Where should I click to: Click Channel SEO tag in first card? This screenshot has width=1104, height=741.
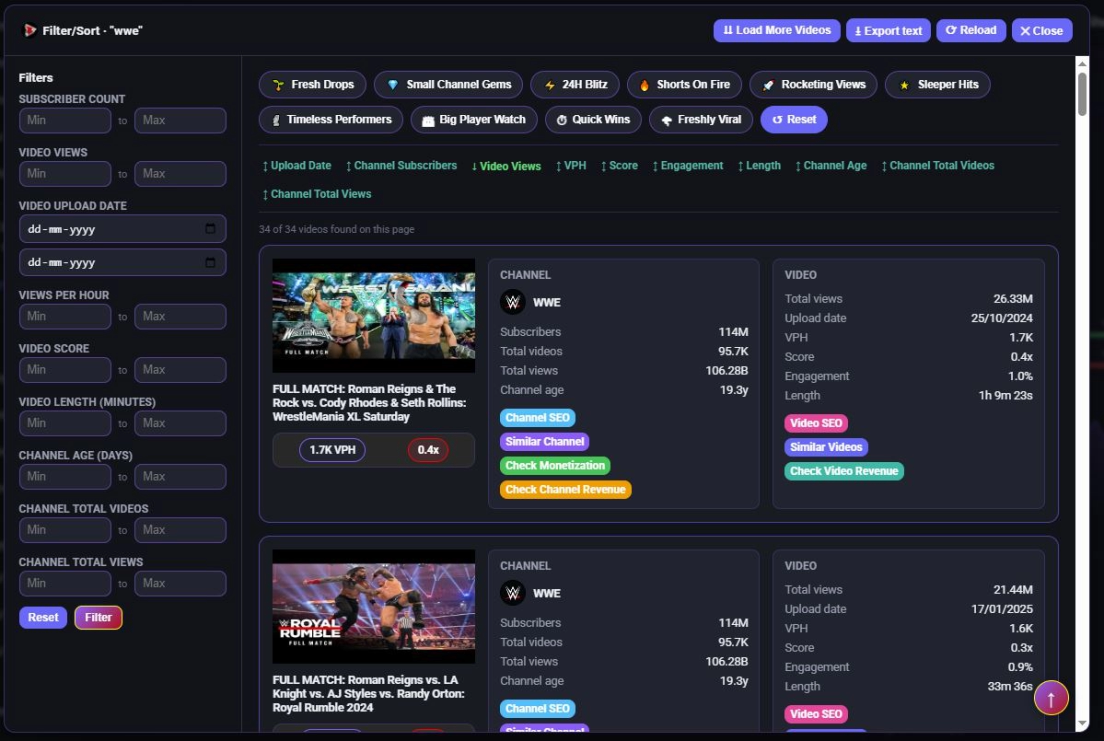point(537,418)
